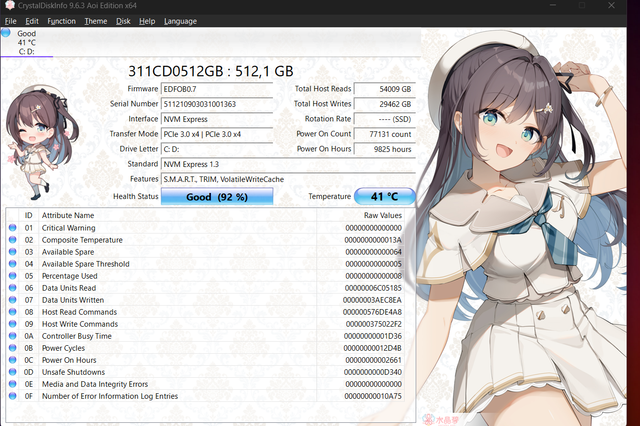Click status orb for Power Cycles row
This screenshot has width=640, height=426.
13,348
